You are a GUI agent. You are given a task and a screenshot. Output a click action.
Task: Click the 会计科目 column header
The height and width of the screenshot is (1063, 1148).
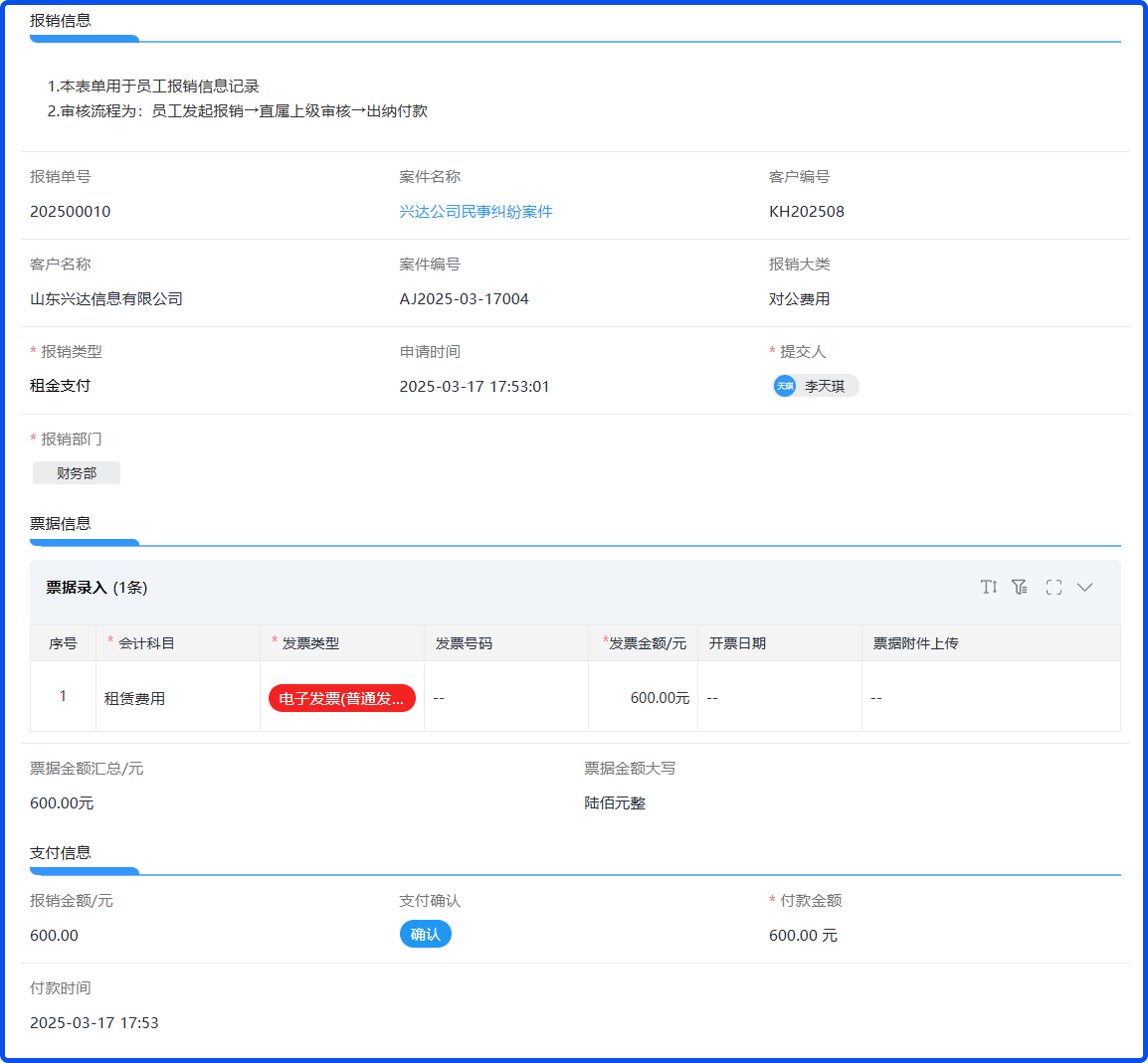pos(146,643)
